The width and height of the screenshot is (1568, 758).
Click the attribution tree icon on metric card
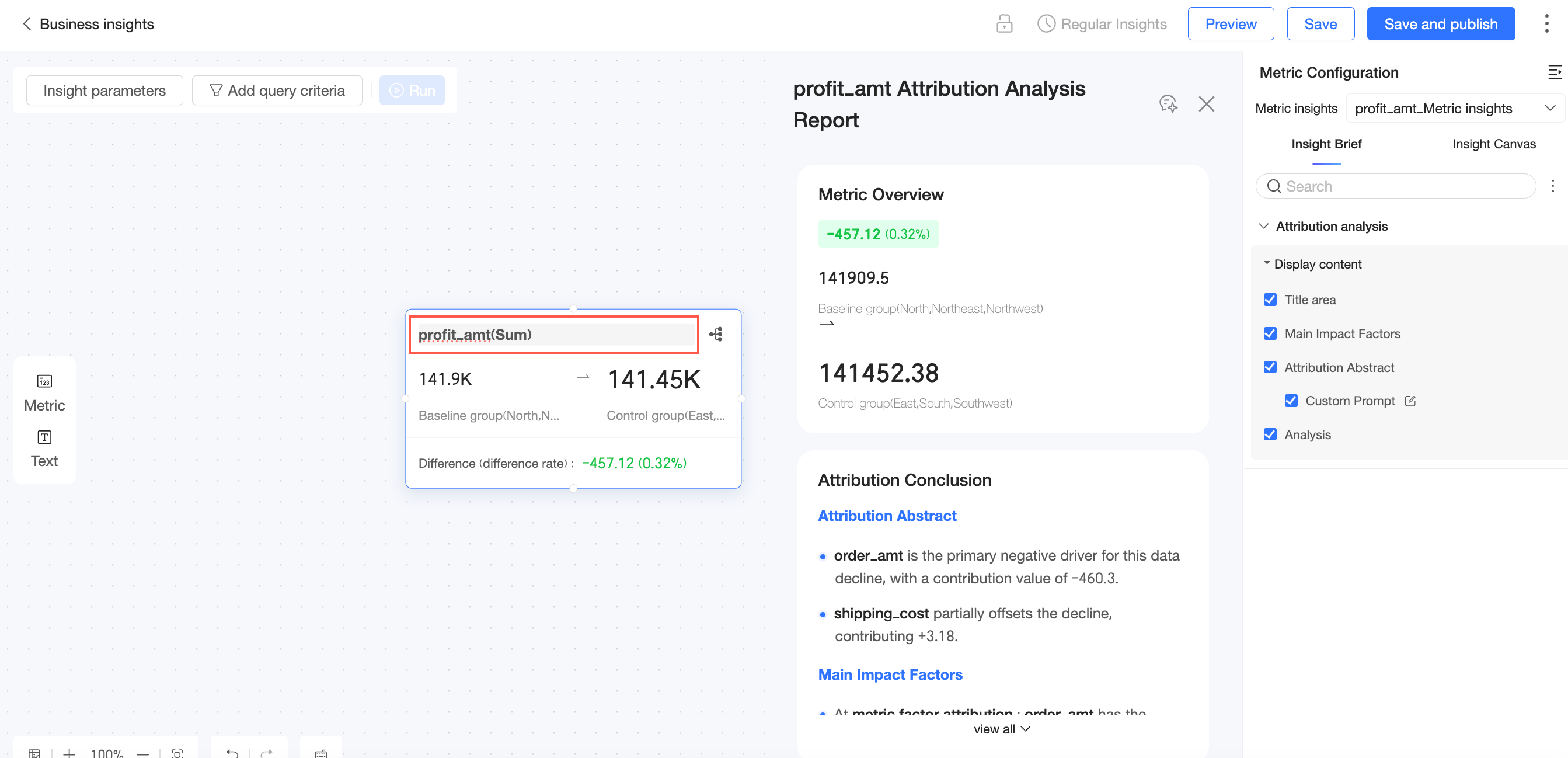[716, 334]
